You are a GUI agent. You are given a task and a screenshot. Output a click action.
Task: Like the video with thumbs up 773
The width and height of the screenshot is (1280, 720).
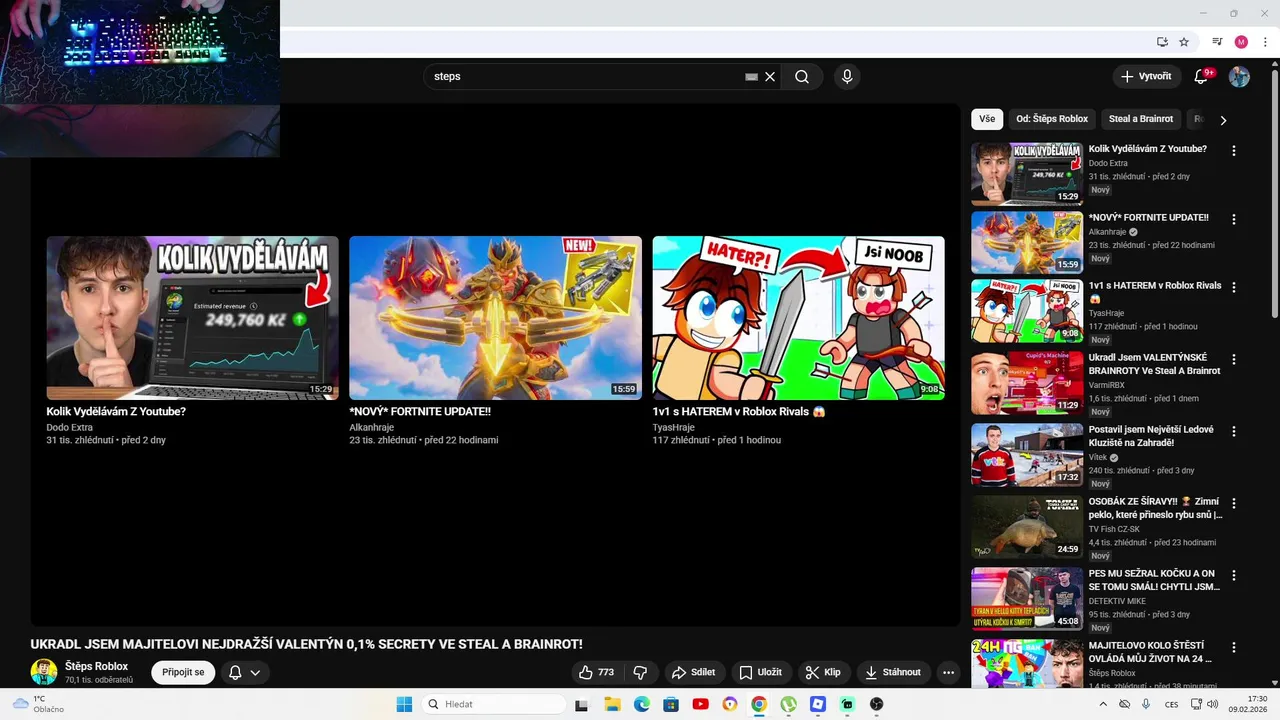[596, 672]
